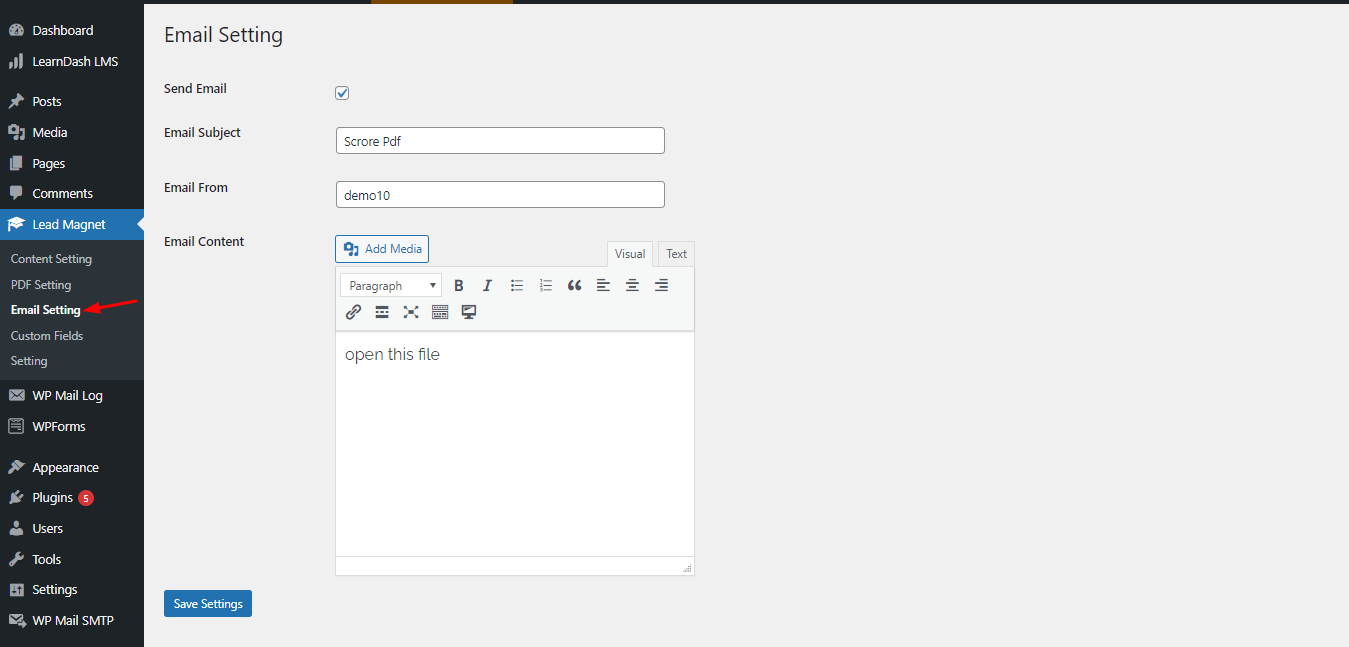Click the Email From input field
Viewport: 1349px width, 647px height.
[500, 195]
